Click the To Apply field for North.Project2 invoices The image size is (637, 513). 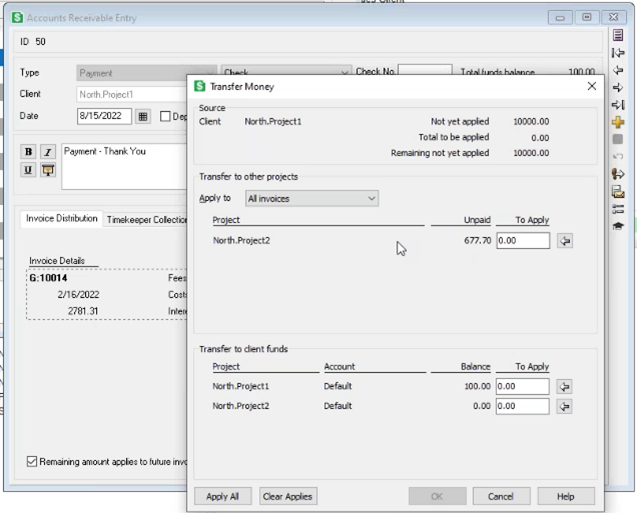tap(522, 241)
